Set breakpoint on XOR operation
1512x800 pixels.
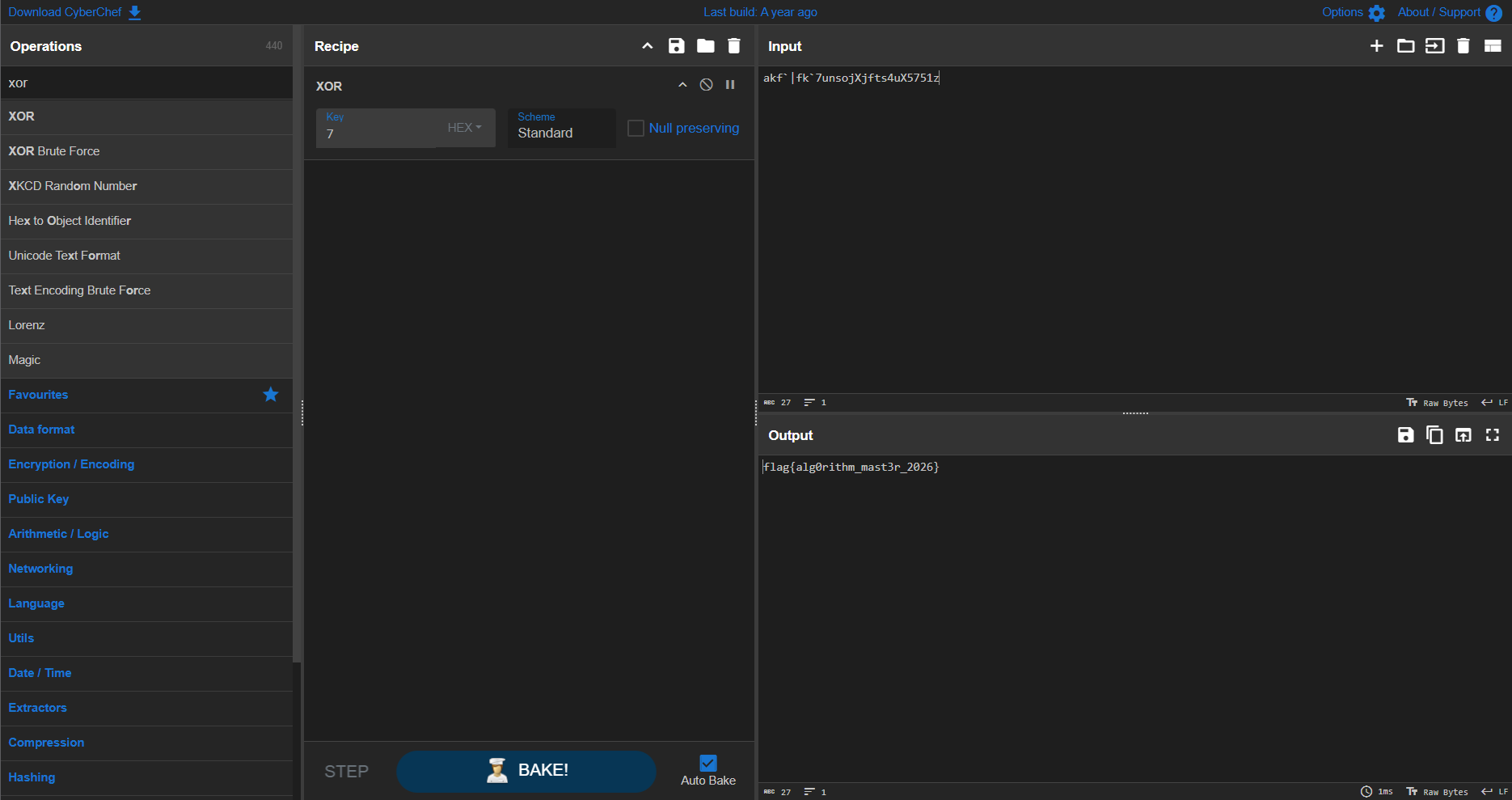click(x=730, y=85)
